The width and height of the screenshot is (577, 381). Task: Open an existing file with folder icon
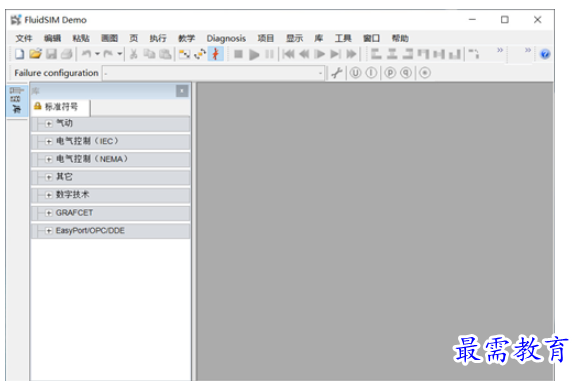[35, 54]
